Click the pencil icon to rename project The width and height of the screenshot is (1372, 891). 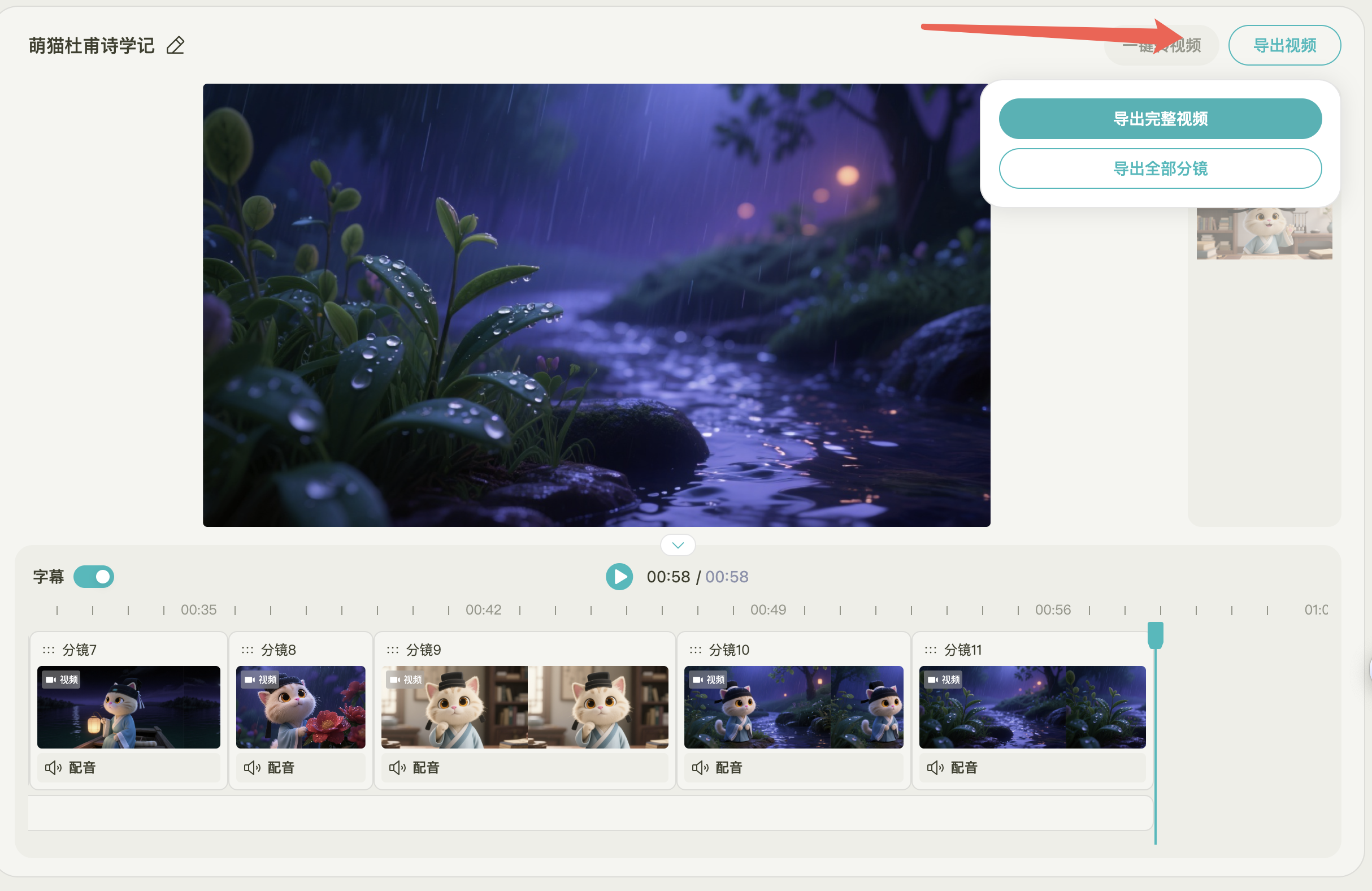tap(175, 45)
